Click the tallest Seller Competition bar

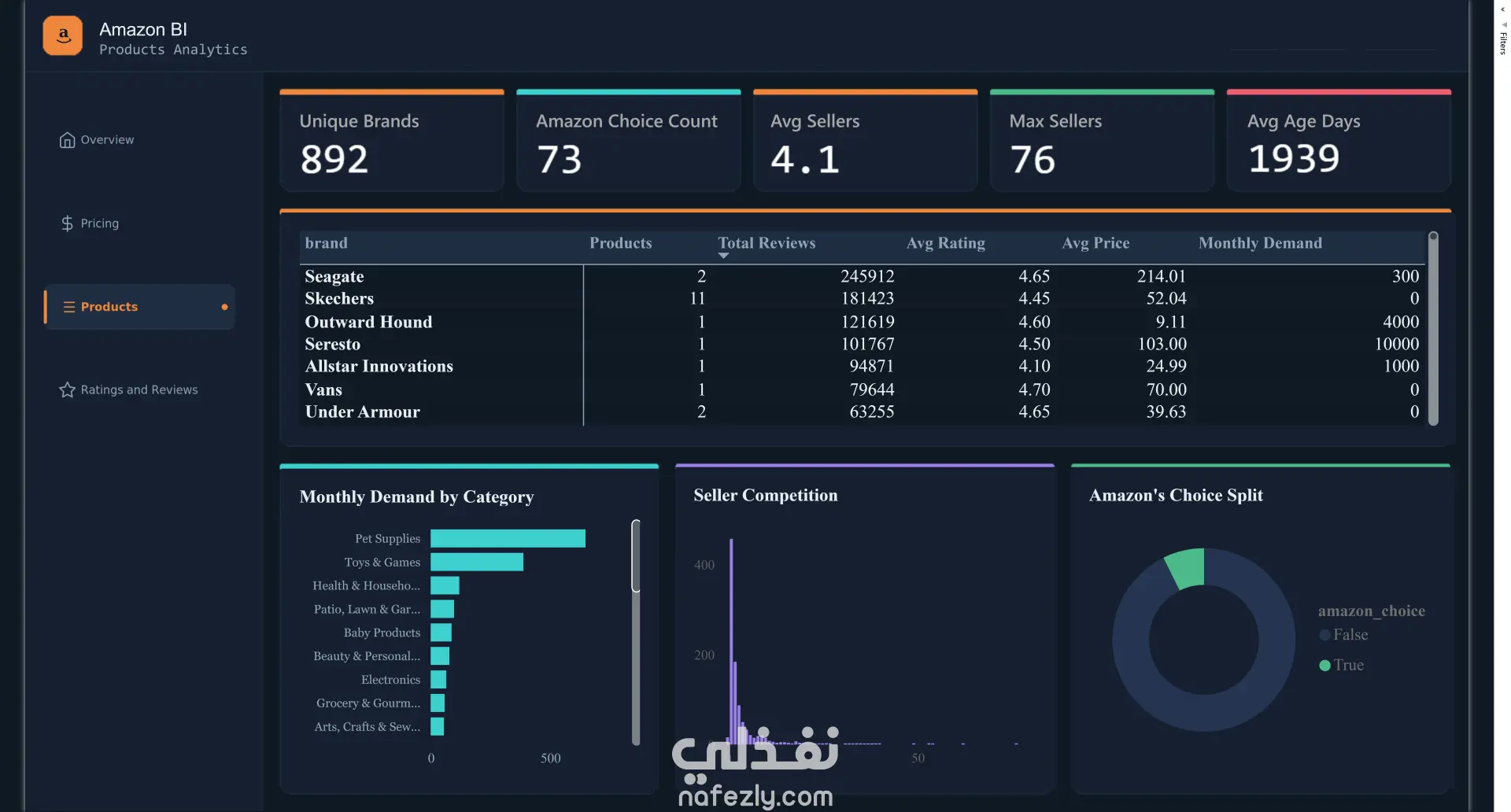731,641
